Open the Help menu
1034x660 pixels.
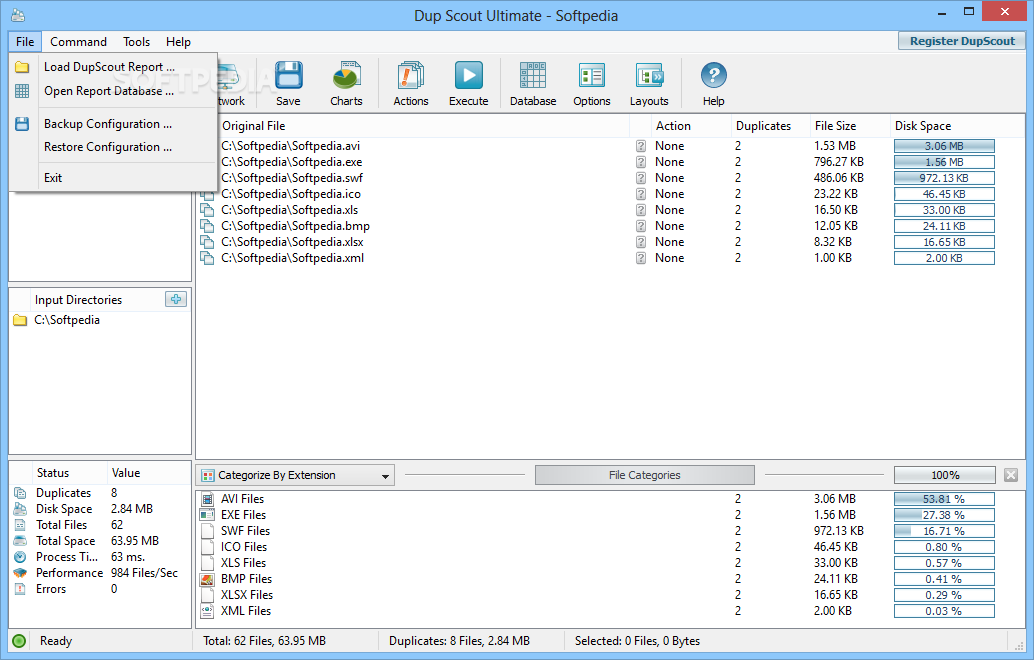click(178, 42)
